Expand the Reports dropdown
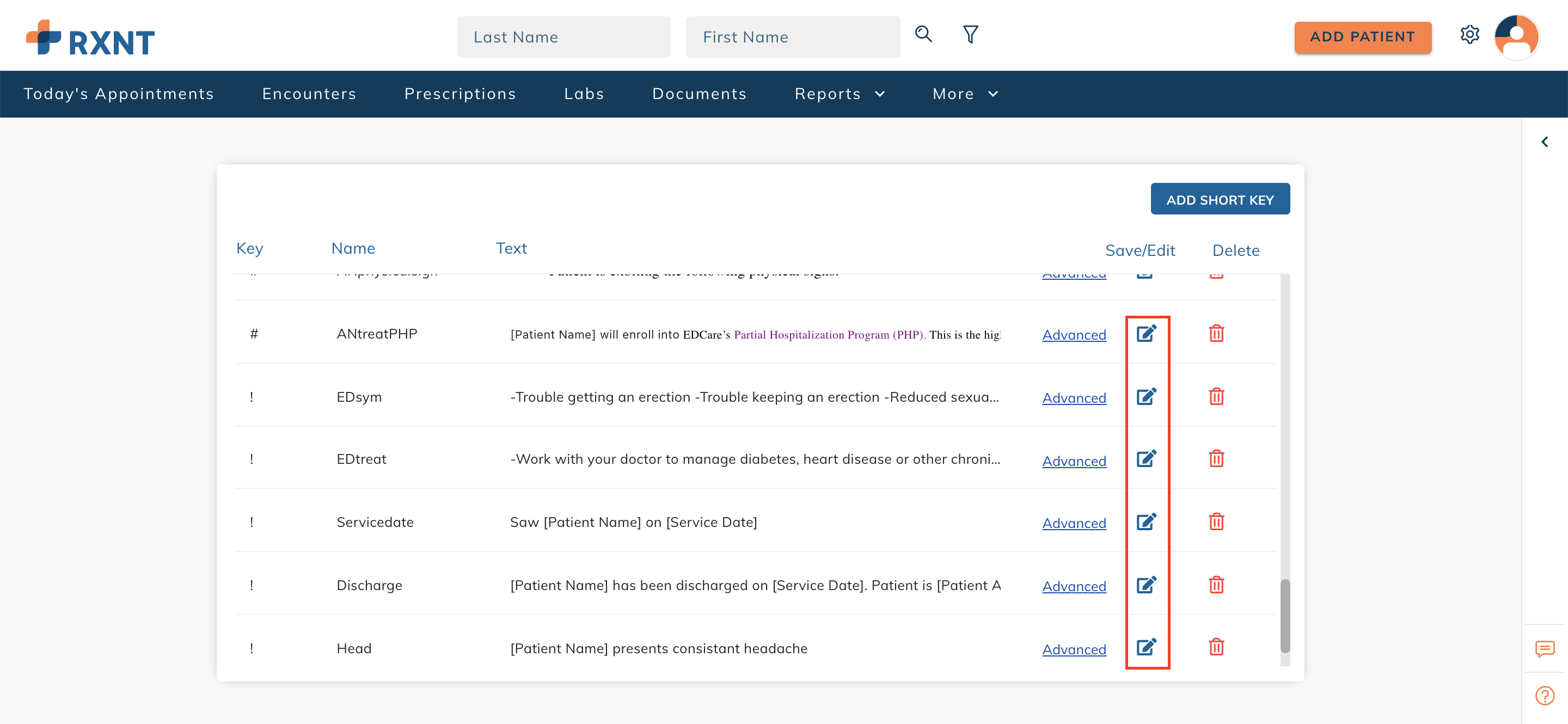This screenshot has width=1568, height=724. 840,94
